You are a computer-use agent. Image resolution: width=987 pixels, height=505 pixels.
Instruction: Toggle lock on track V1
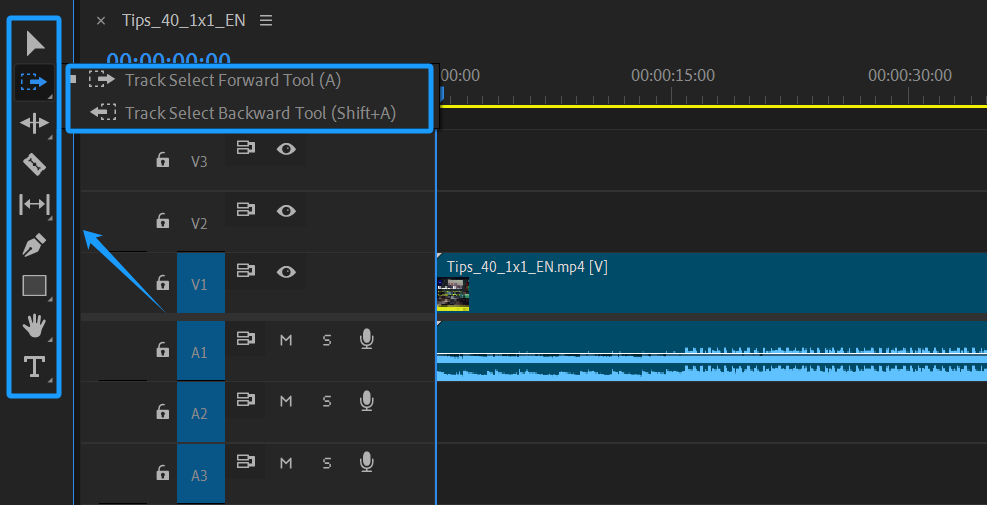coord(162,284)
